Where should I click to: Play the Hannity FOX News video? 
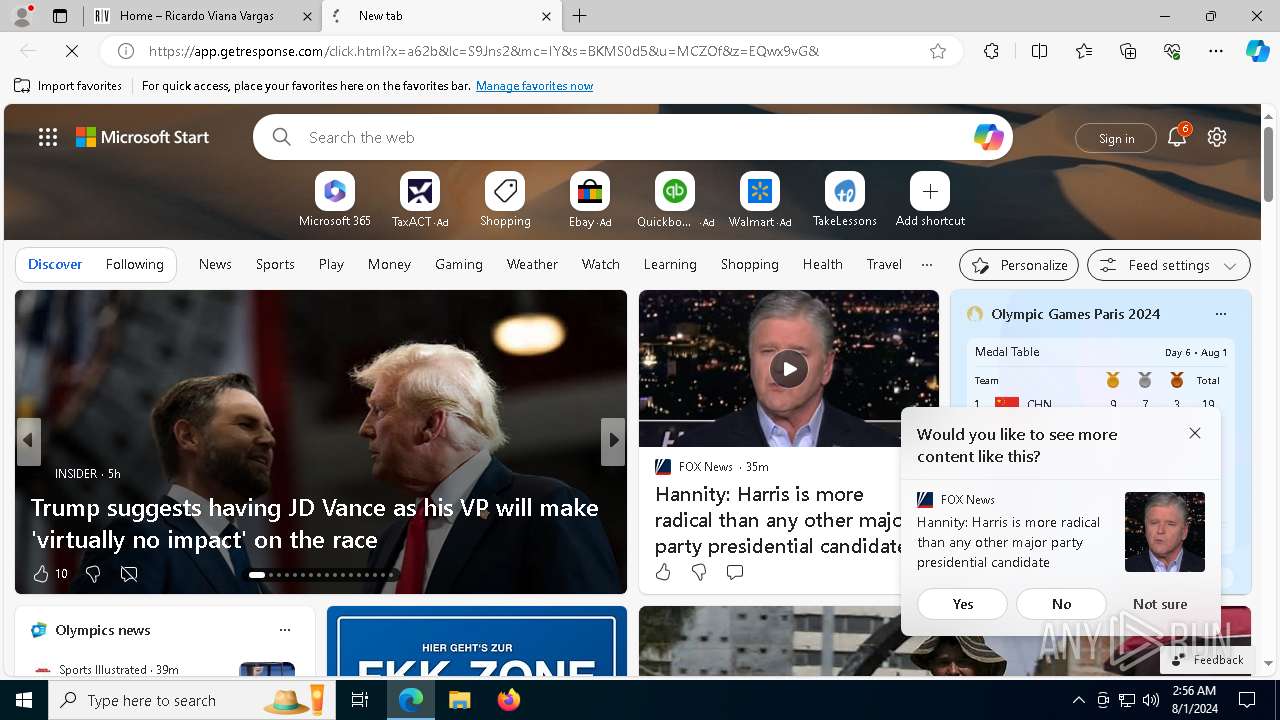(789, 369)
